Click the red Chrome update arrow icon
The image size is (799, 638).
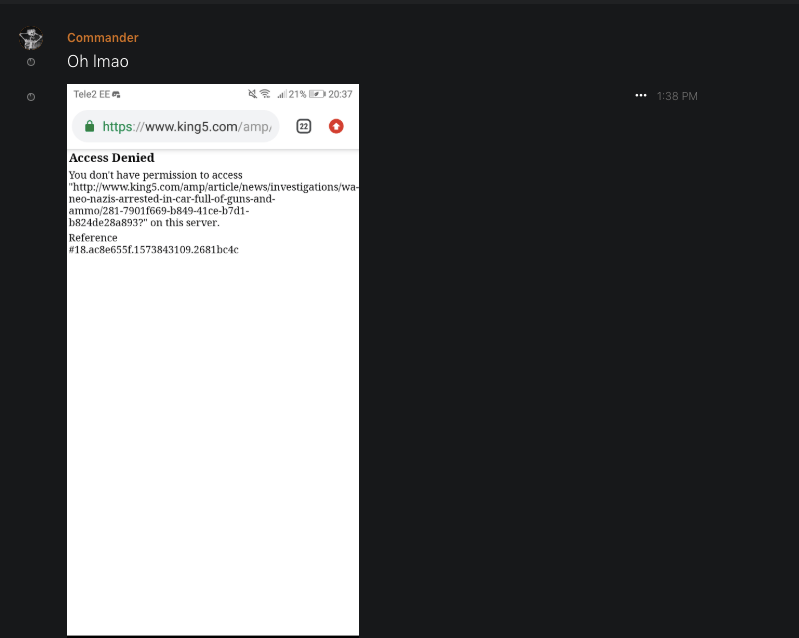(x=336, y=126)
